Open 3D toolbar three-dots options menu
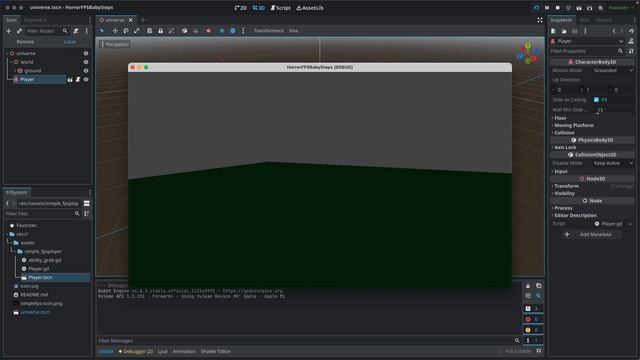This screenshot has width=640, height=360. 243,31
